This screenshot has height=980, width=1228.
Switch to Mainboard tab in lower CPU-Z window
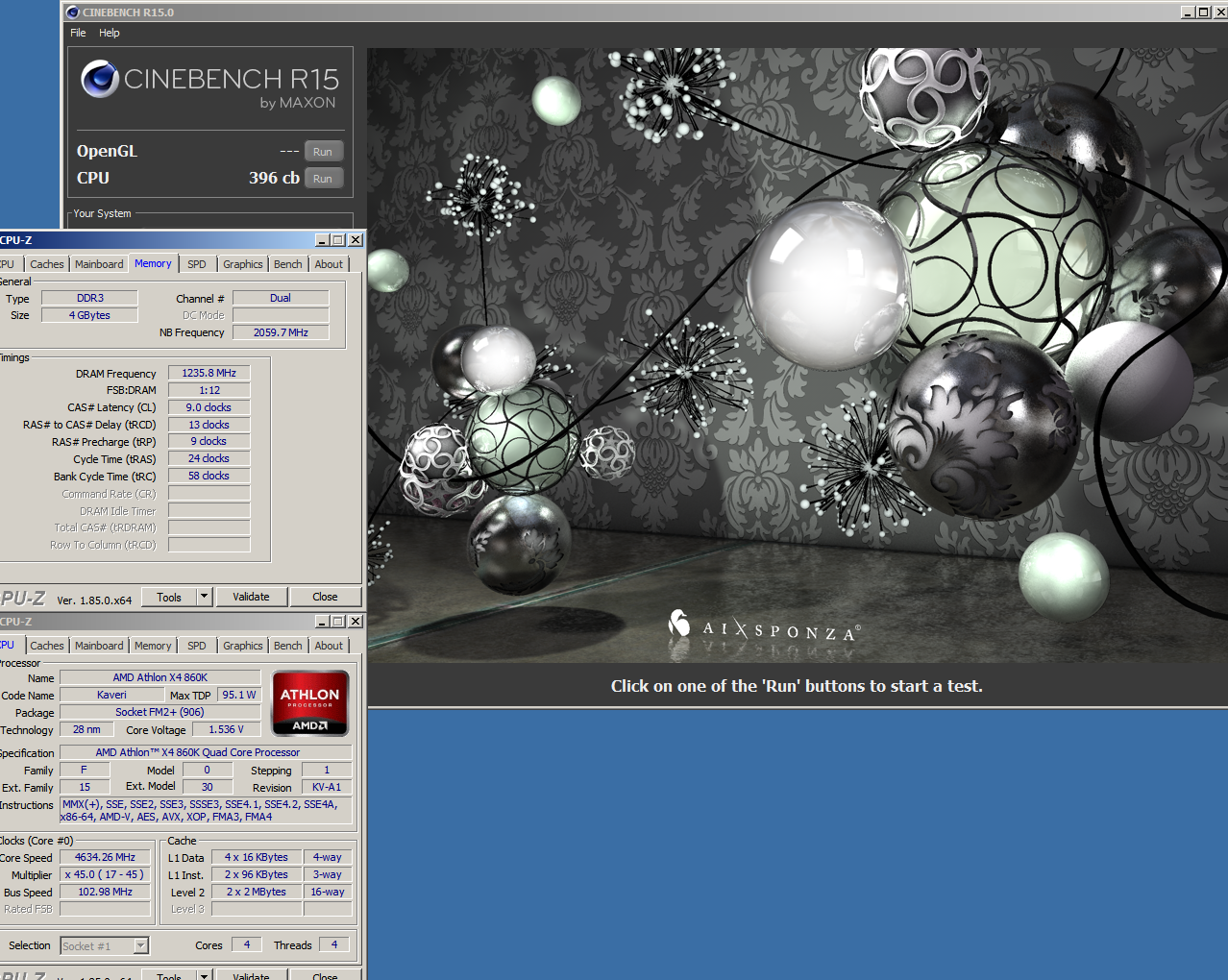point(99,646)
